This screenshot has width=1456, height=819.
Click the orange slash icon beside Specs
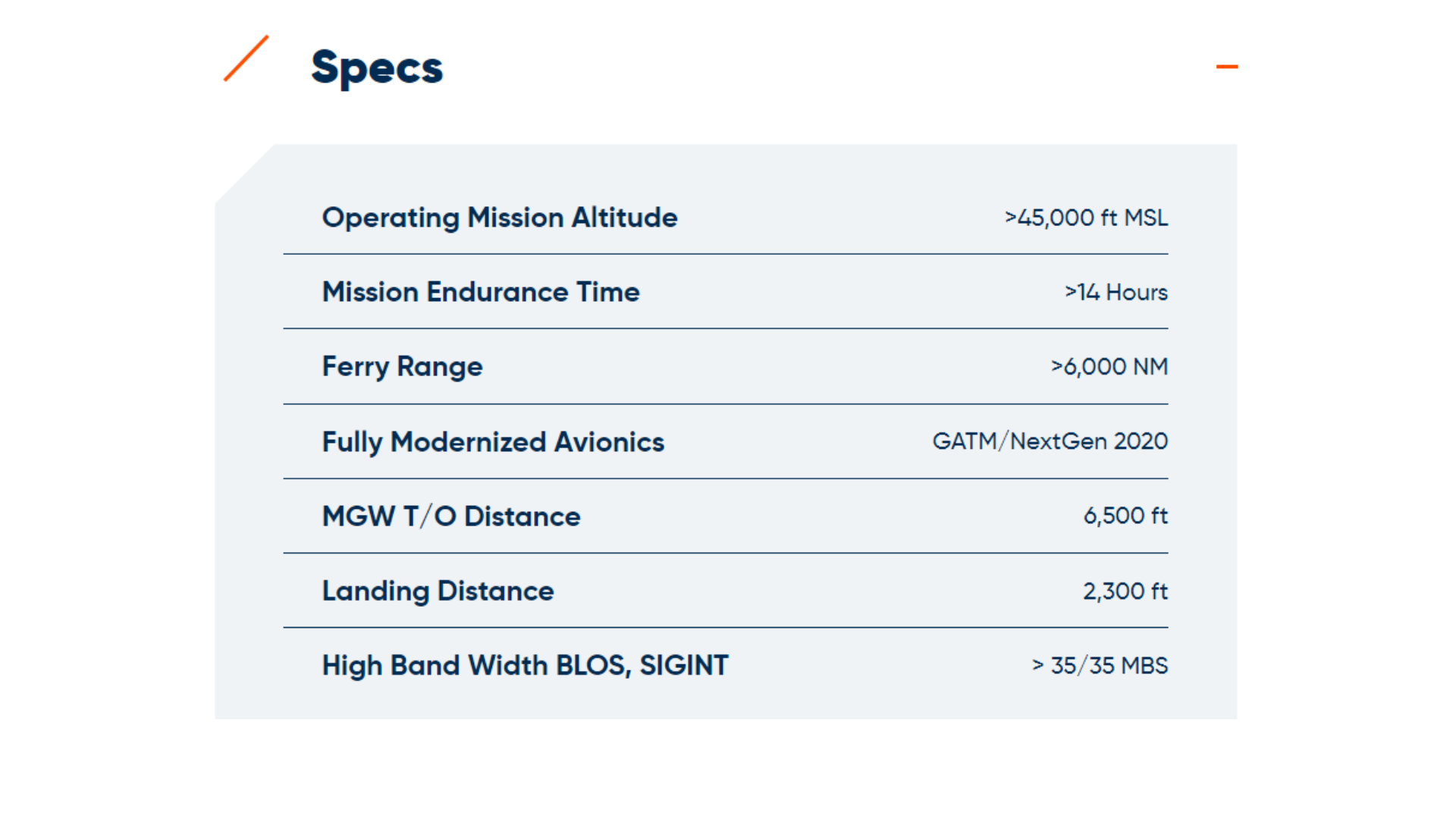(246, 58)
